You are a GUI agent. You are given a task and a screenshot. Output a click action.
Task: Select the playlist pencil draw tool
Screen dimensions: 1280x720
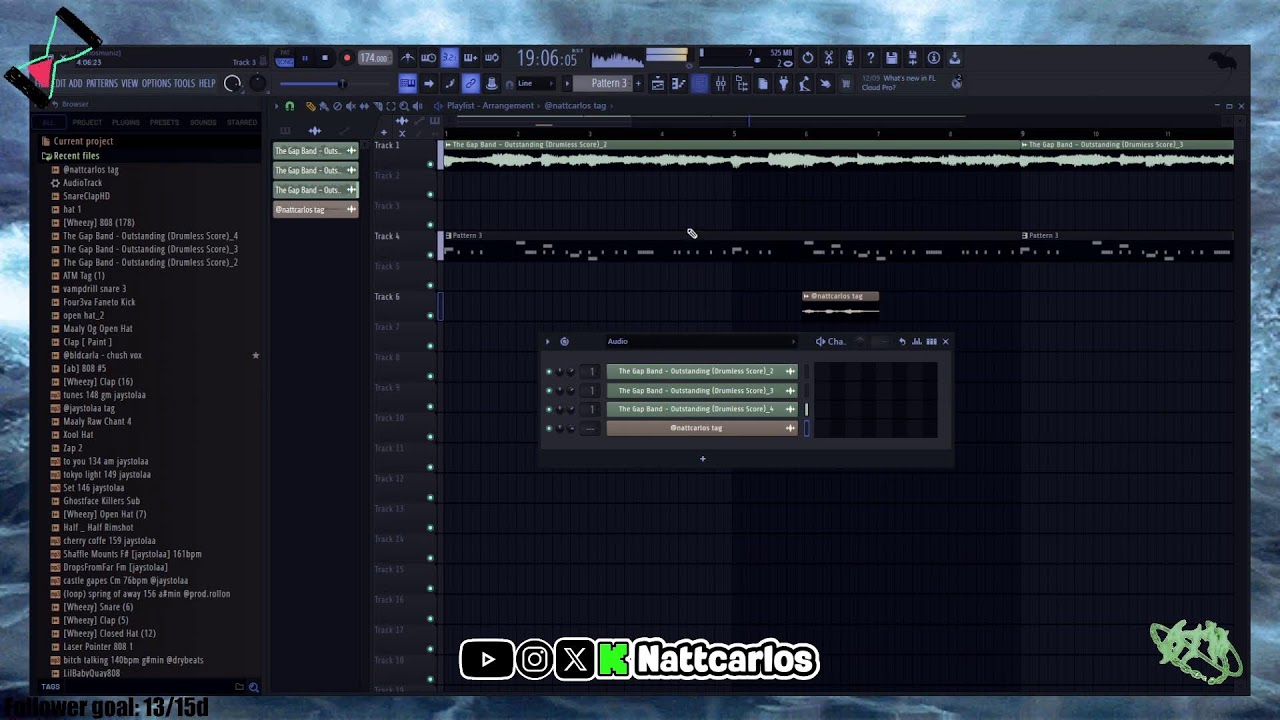click(x=310, y=106)
